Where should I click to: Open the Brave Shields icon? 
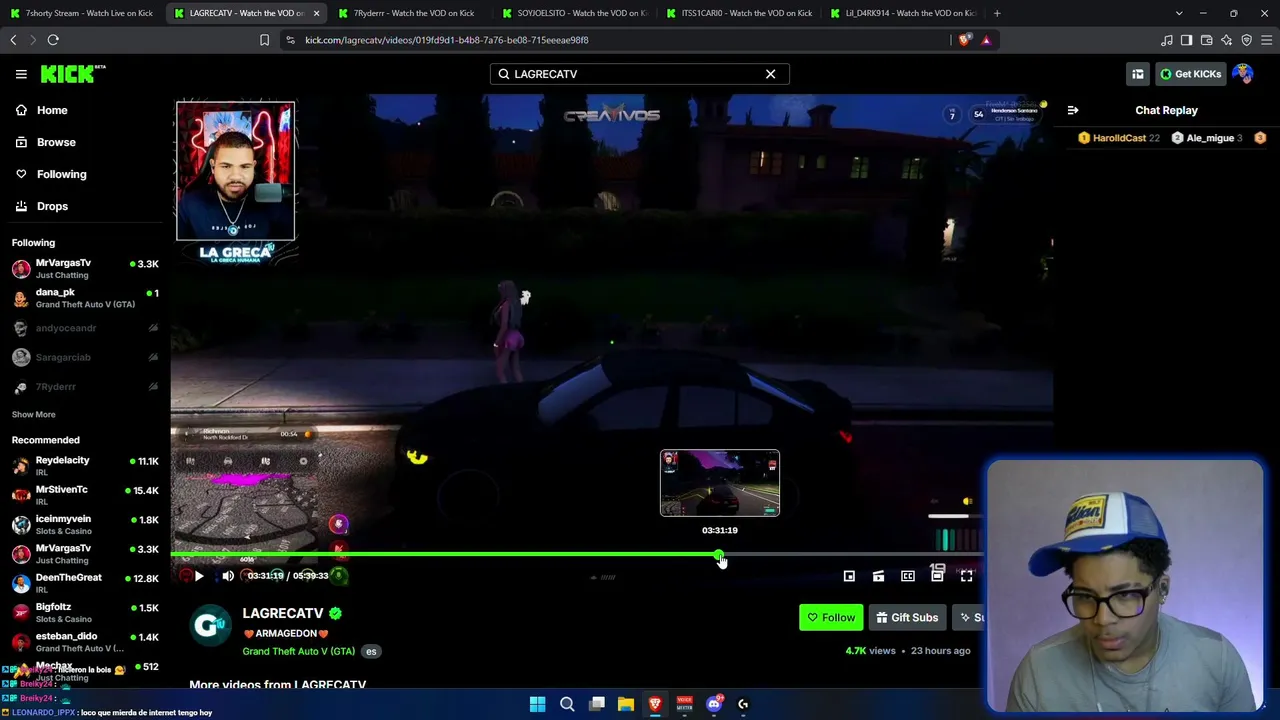tap(964, 40)
